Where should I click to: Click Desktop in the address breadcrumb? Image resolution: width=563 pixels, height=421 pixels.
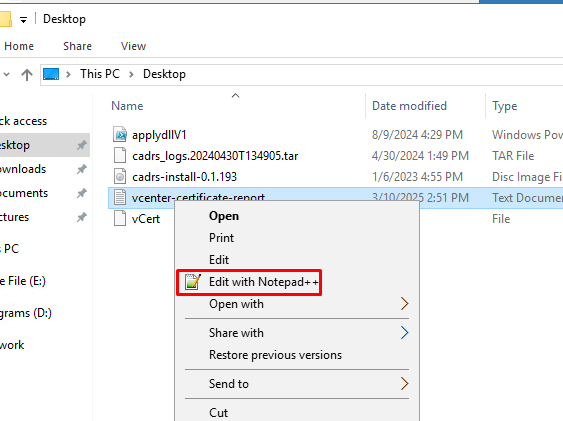point(164,74)
